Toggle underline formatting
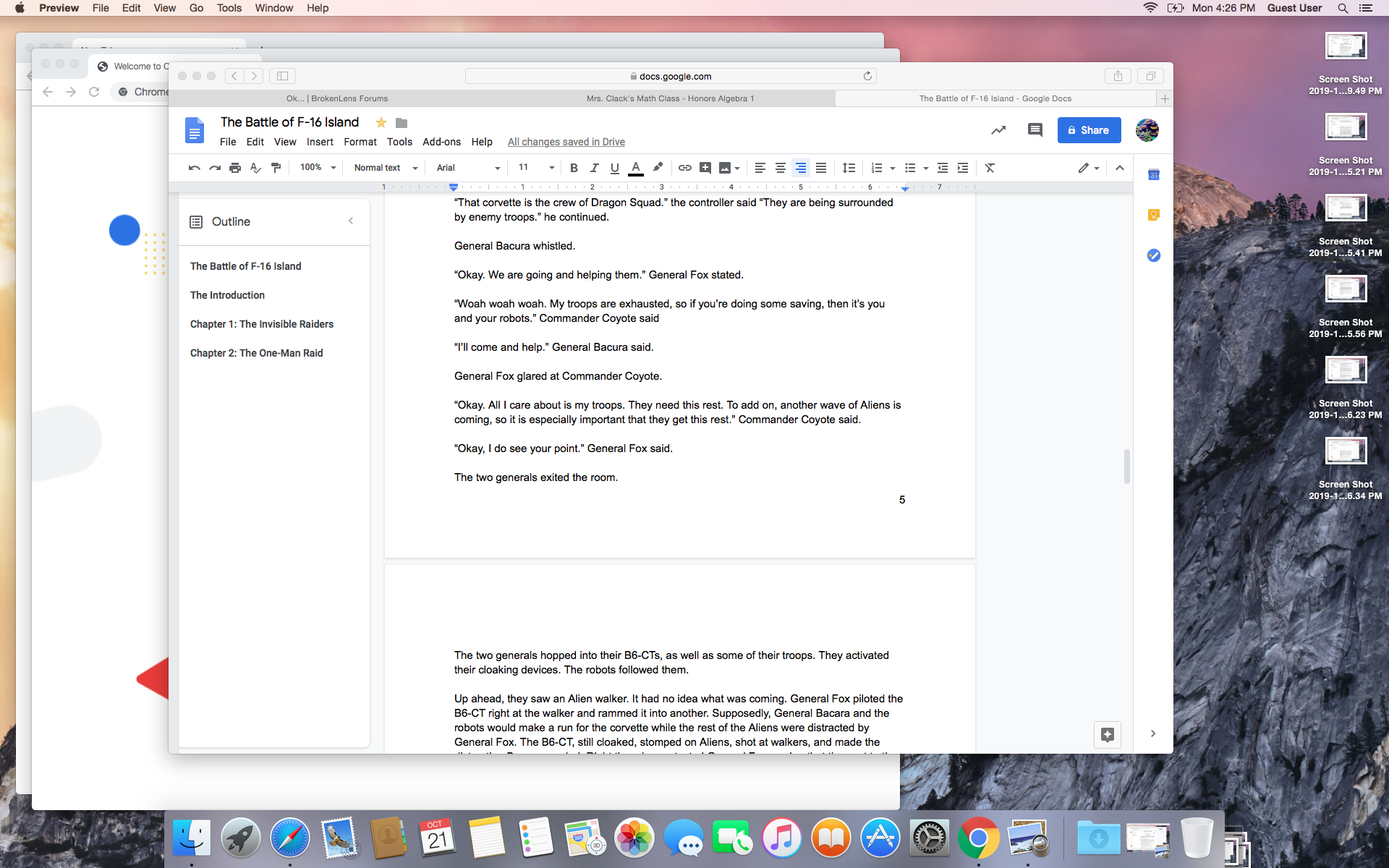The height and width of the screenshot is (868, 1389). 614,168
